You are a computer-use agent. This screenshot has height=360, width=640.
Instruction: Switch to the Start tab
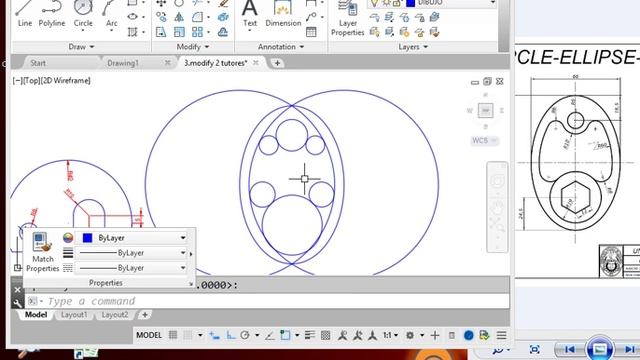pos(38,63)
